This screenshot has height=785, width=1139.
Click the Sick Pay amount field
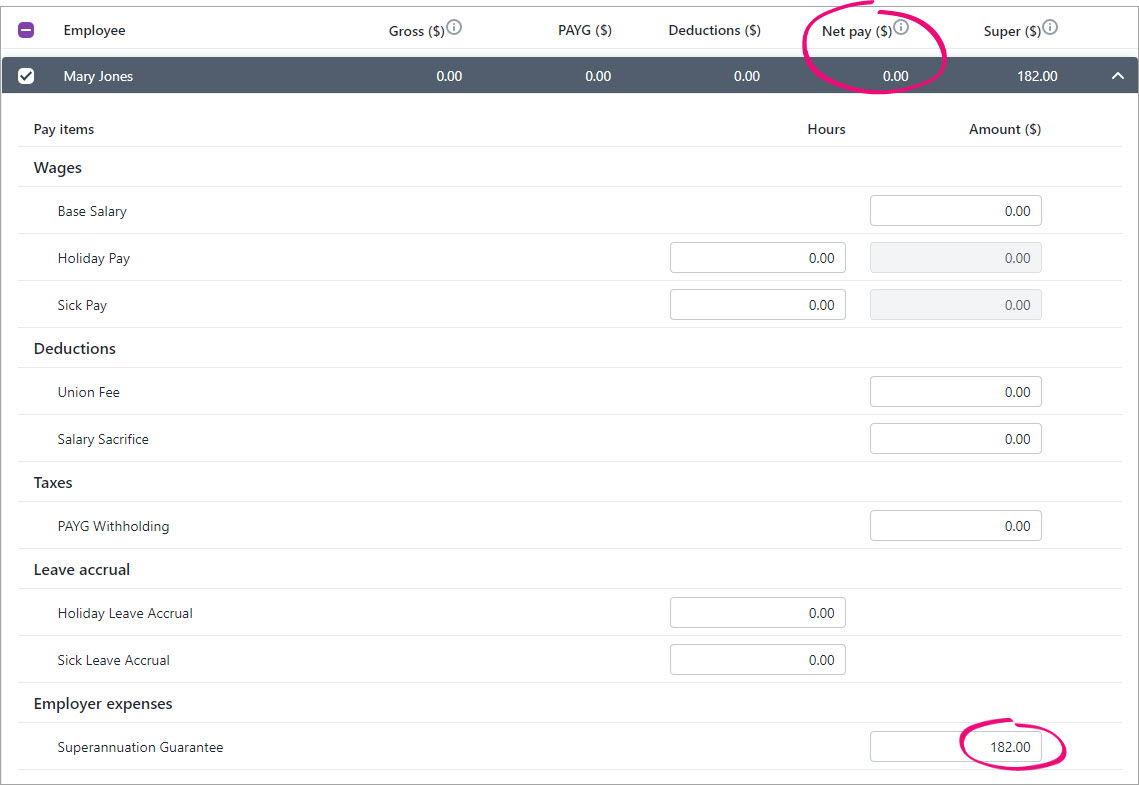coord(955,305)
